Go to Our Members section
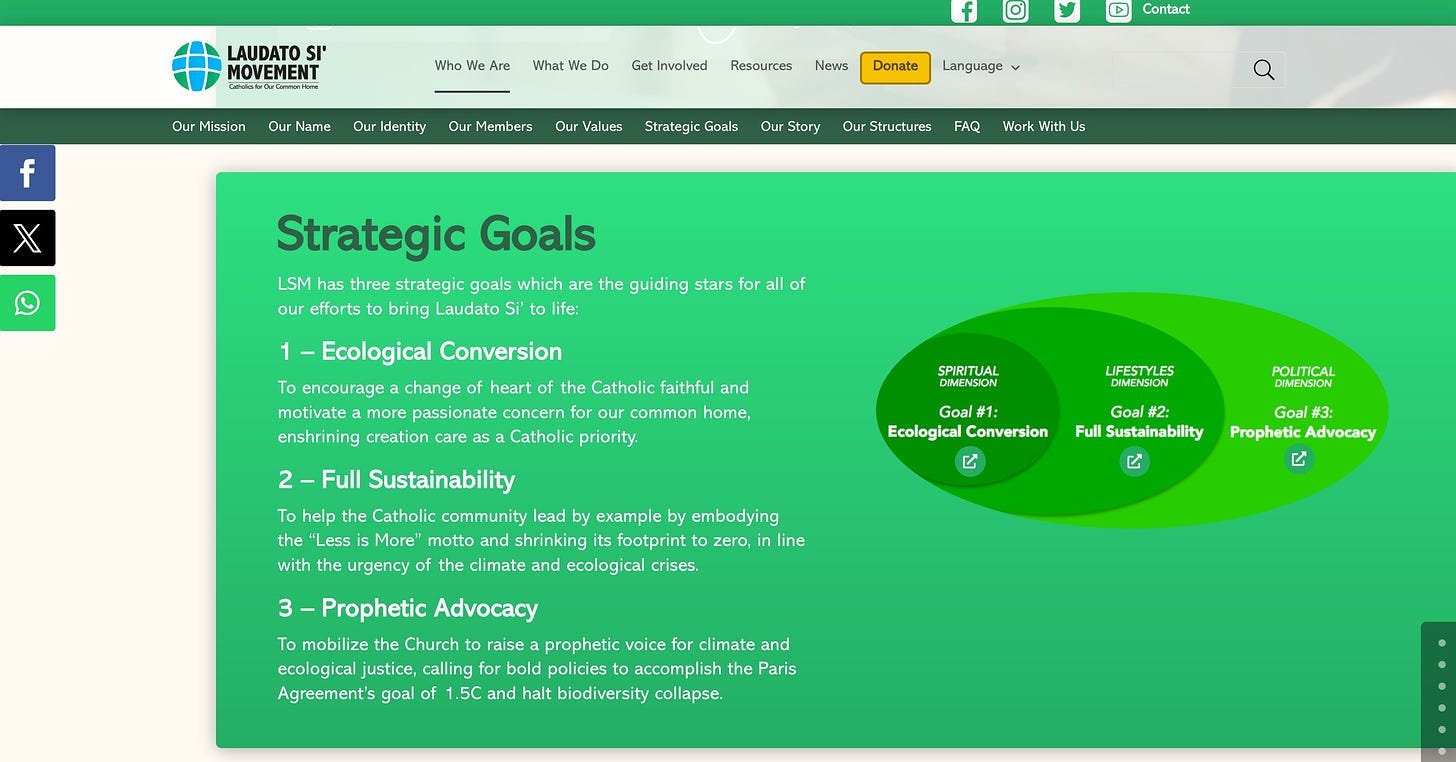1456x762 pixels. tap(490, 126)
